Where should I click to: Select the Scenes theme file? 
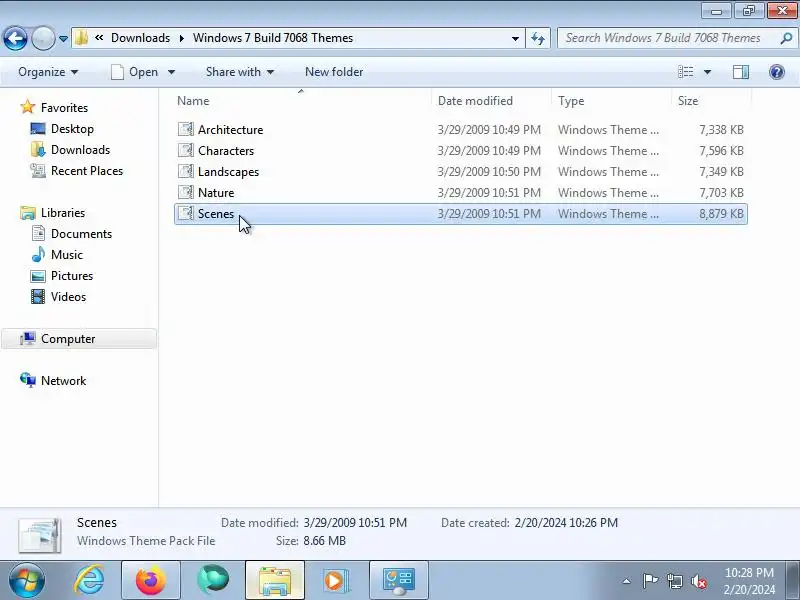tap(461, 214)
